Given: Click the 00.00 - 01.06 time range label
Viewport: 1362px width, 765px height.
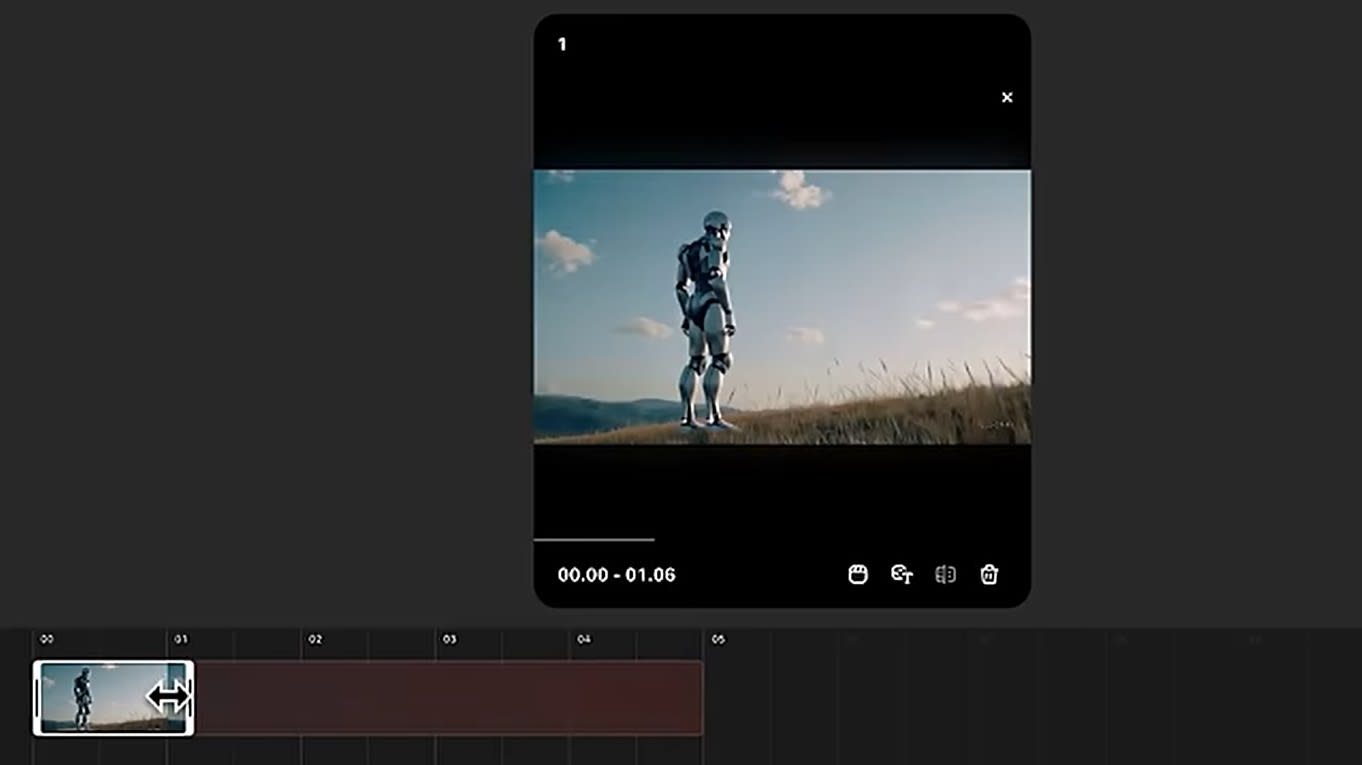Looking at the screenshot, I should click(616, 575).
